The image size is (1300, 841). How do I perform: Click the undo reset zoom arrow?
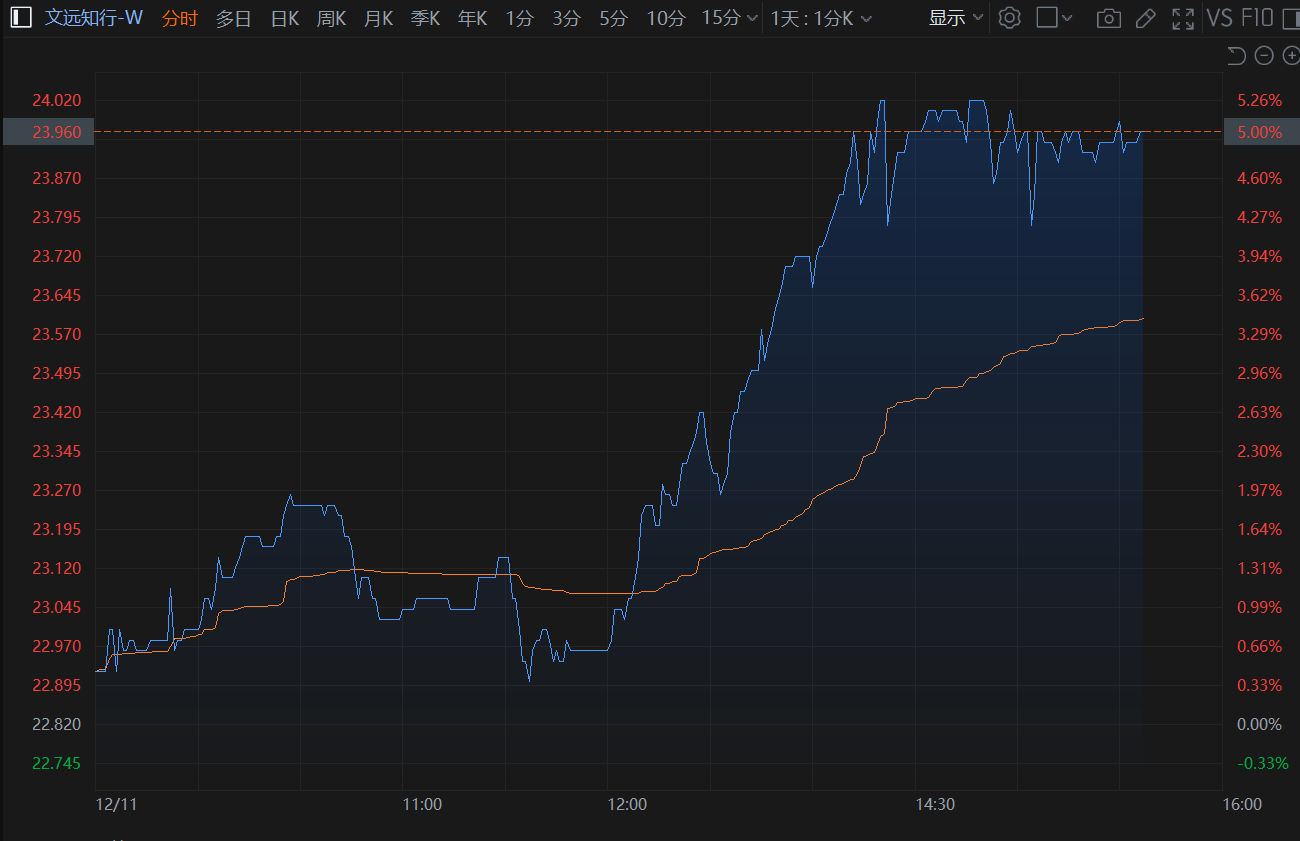click(x=1236, y=56)
